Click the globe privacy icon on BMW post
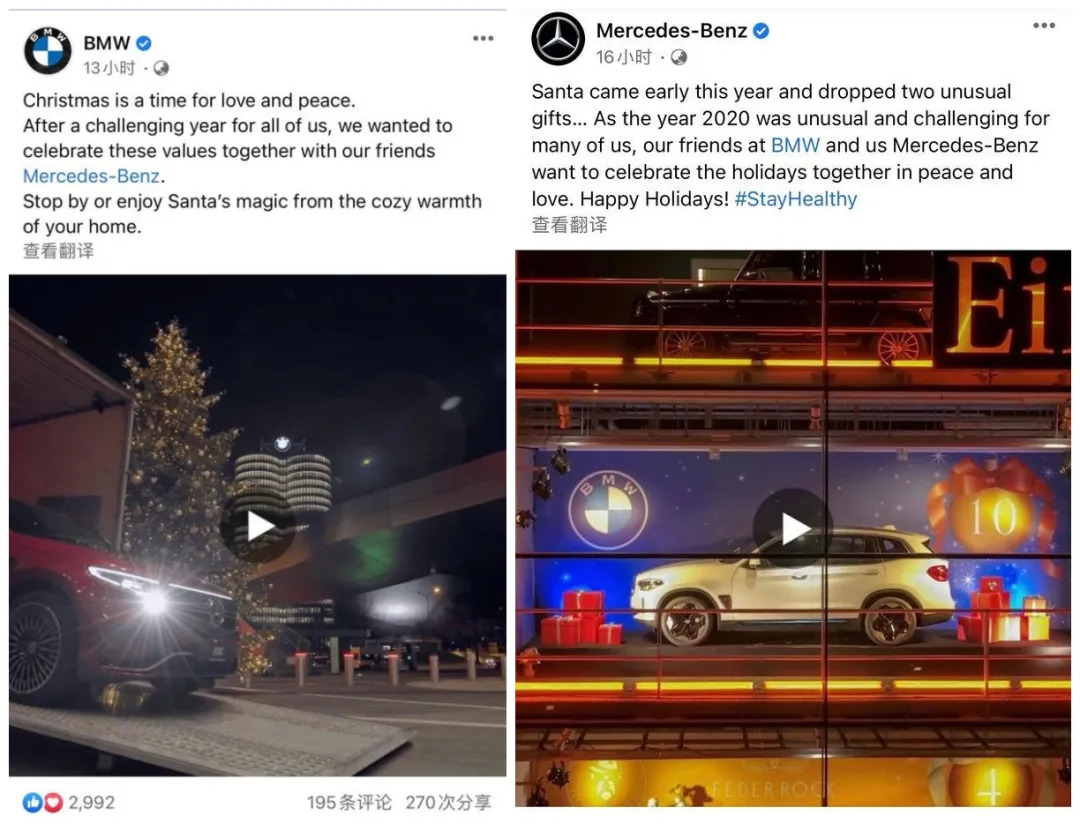 click(161, 68)
